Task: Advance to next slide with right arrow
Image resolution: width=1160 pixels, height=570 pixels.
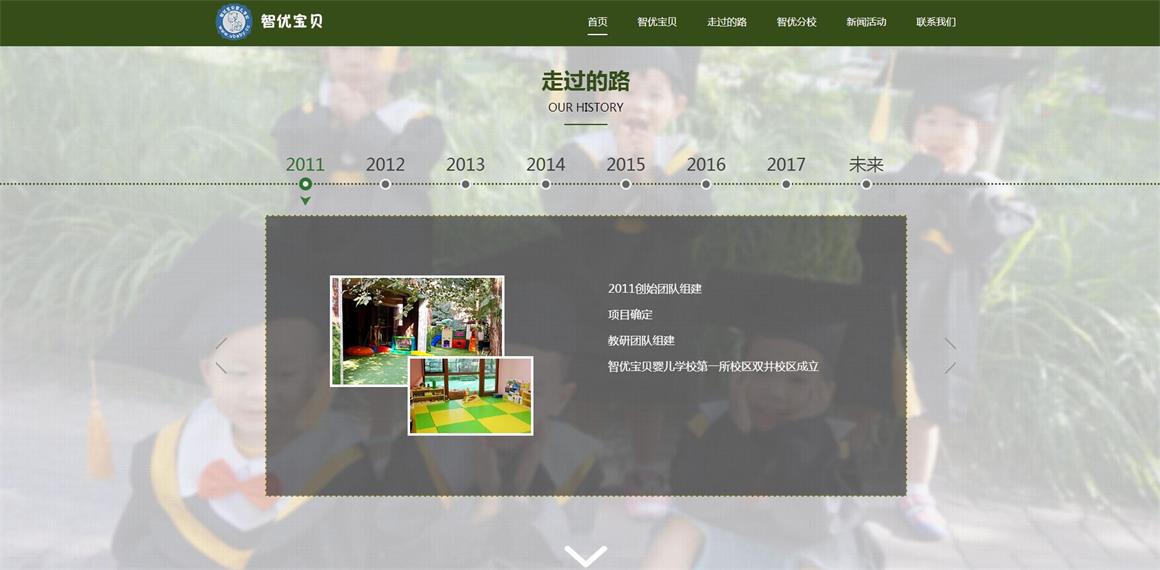Action: click(x=950, y=355)
